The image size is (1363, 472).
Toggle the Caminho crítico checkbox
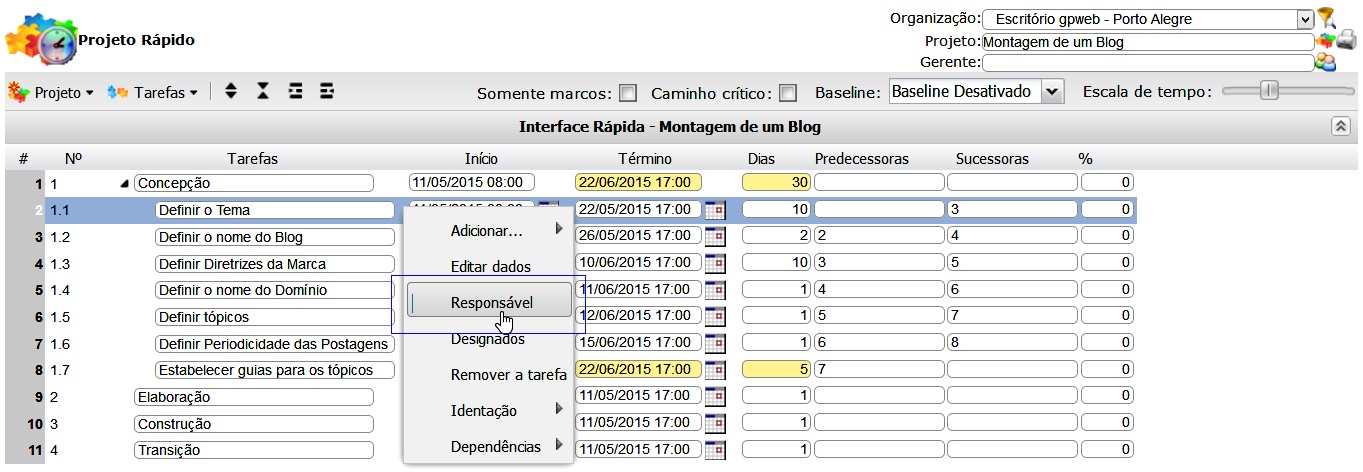[788, 93]
